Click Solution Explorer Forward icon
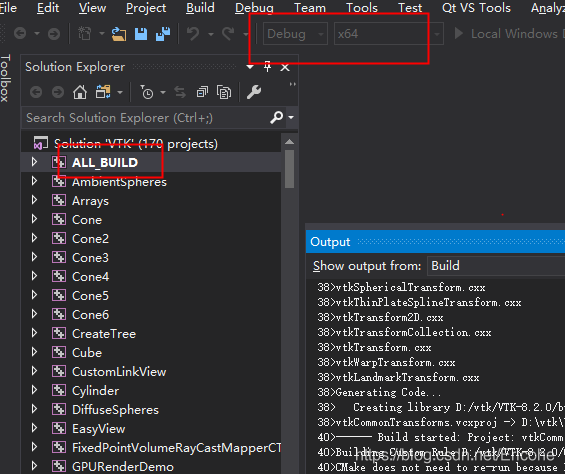The image size is (565, 474). tap(58, 92)
